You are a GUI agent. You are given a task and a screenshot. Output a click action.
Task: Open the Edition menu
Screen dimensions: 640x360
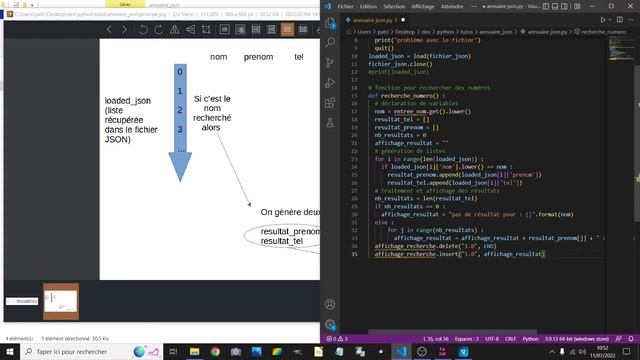pyautogui.click(x=368, y=6)
